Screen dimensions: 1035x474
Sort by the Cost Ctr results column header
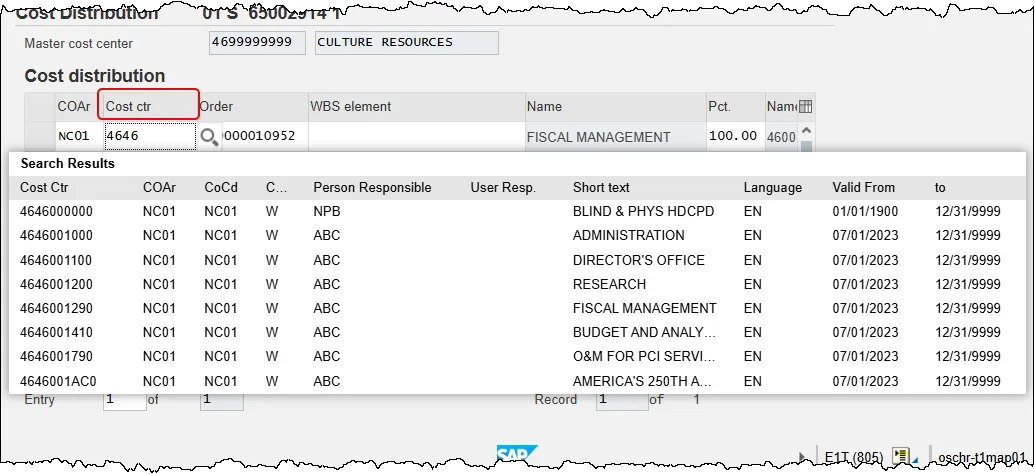point(44,187)
